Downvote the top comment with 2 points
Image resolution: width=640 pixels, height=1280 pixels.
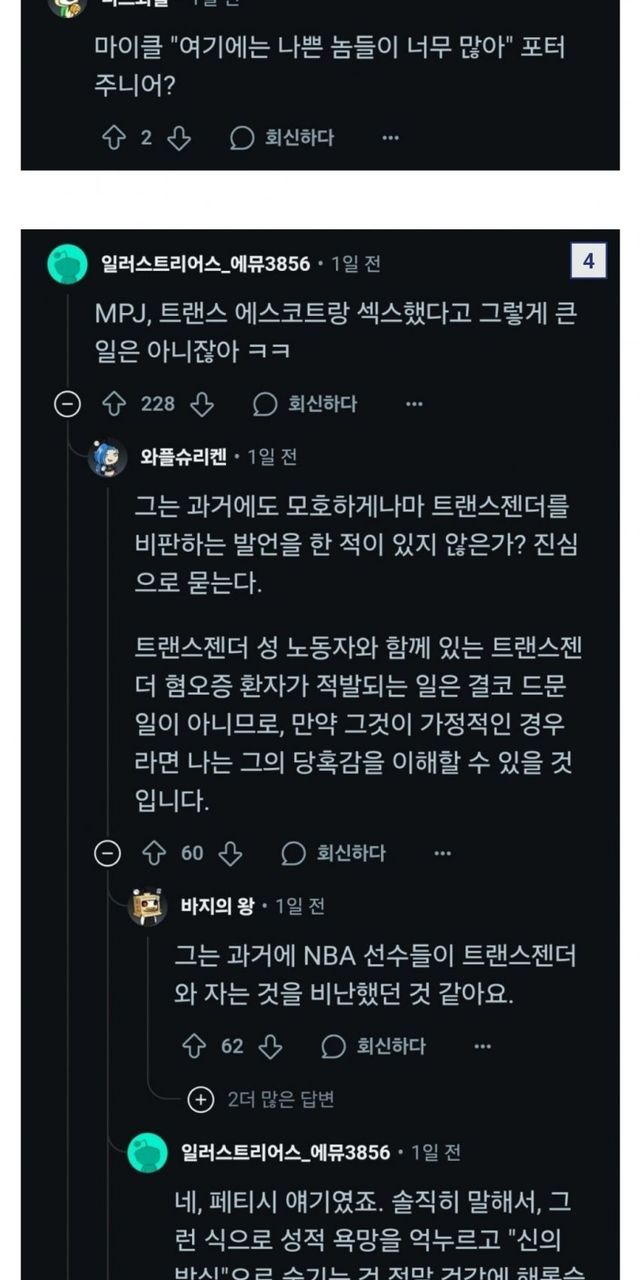[179, 138]
